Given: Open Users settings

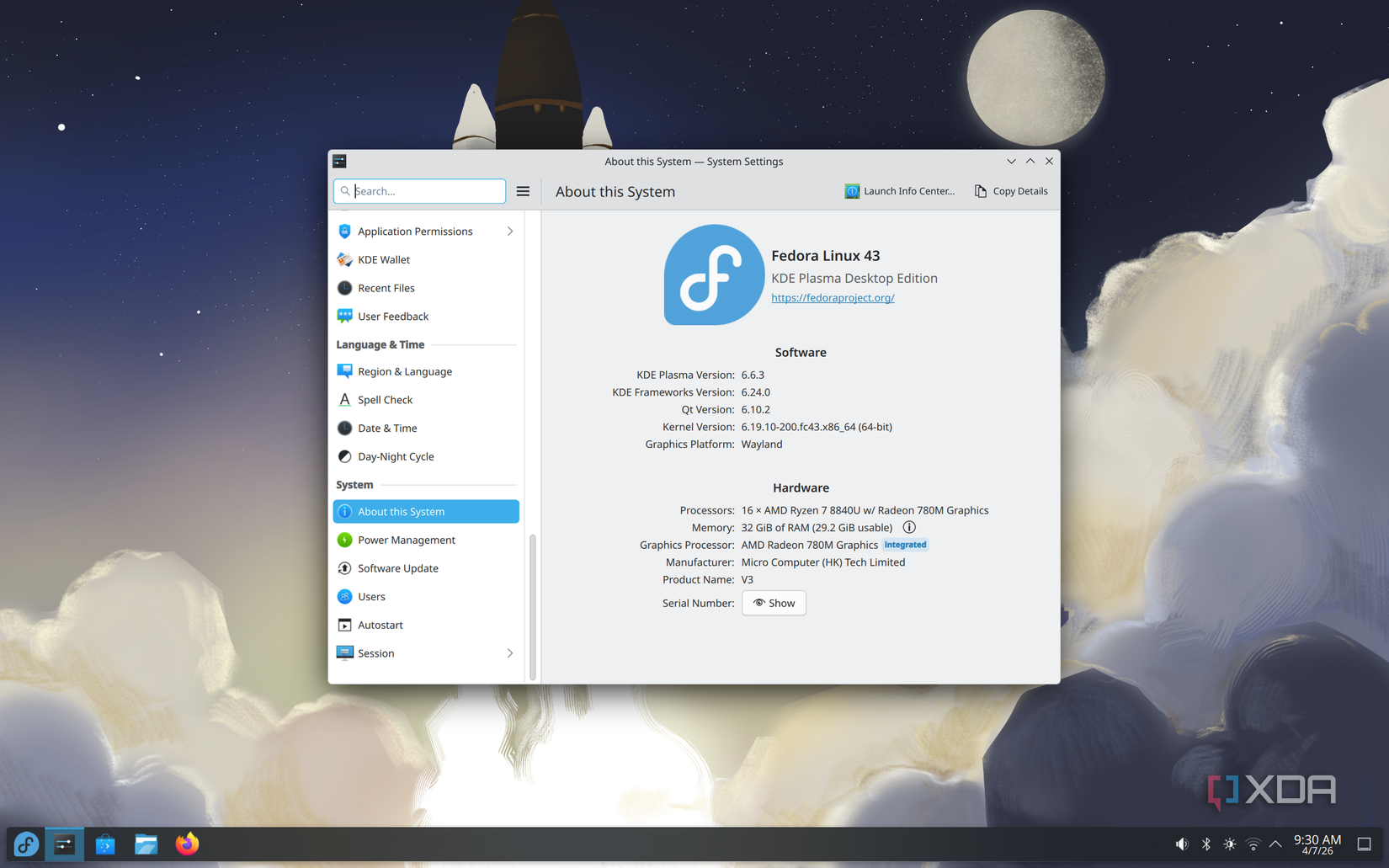Looking at the screenshot, I should tap(370, 596).
